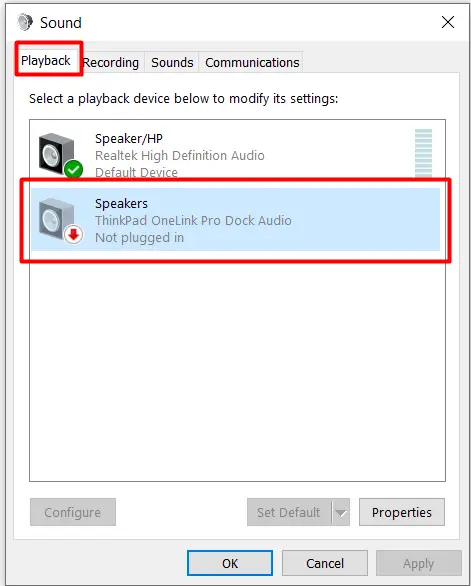The image size is (471, 586).
Task: Open the Communications tab
Action: (252, 62)
